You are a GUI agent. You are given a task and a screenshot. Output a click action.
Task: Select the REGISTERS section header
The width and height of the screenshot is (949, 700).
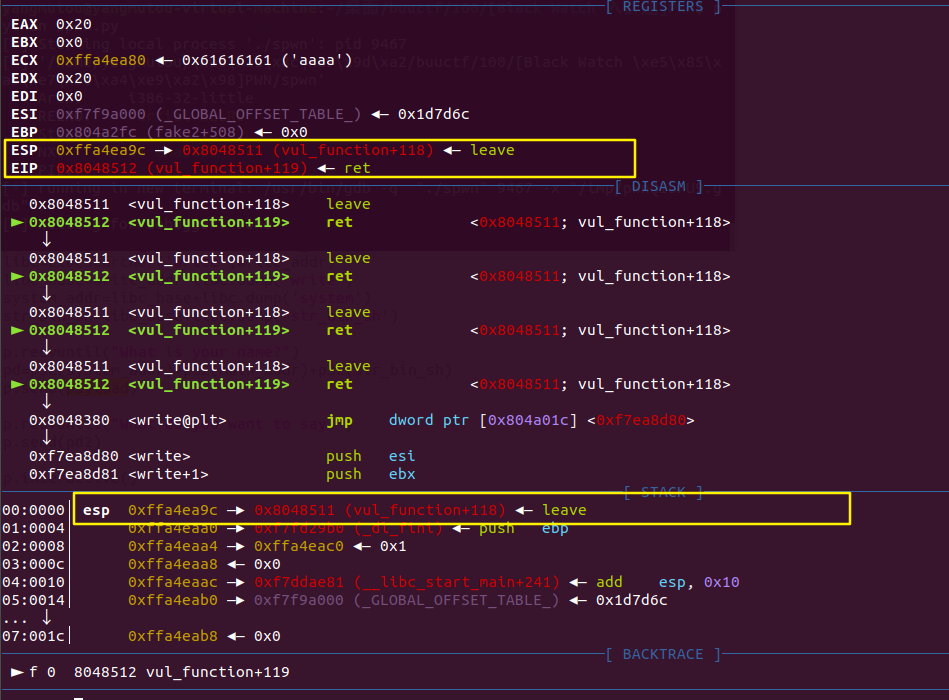click(663, 7)
